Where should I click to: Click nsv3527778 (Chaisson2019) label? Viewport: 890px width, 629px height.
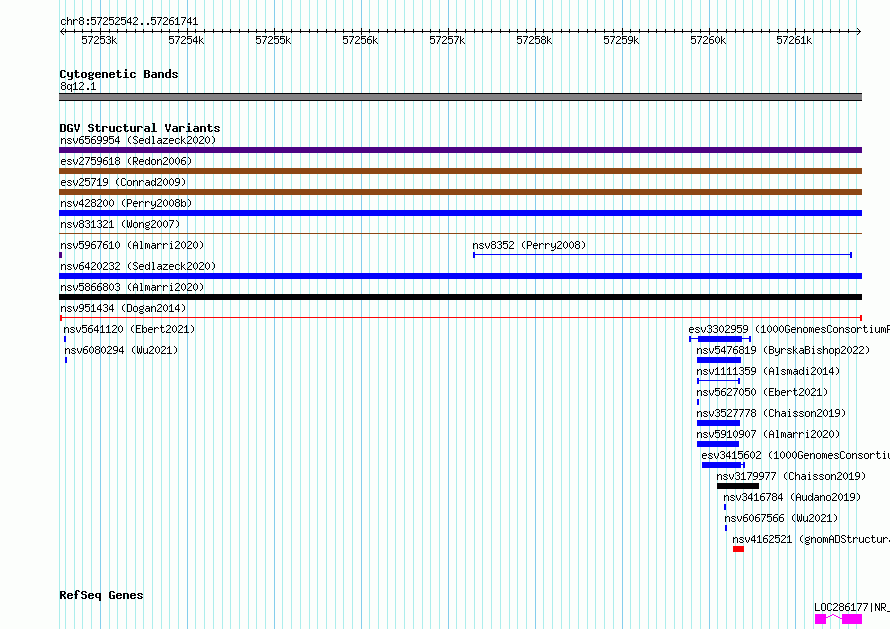click(771, 413)
